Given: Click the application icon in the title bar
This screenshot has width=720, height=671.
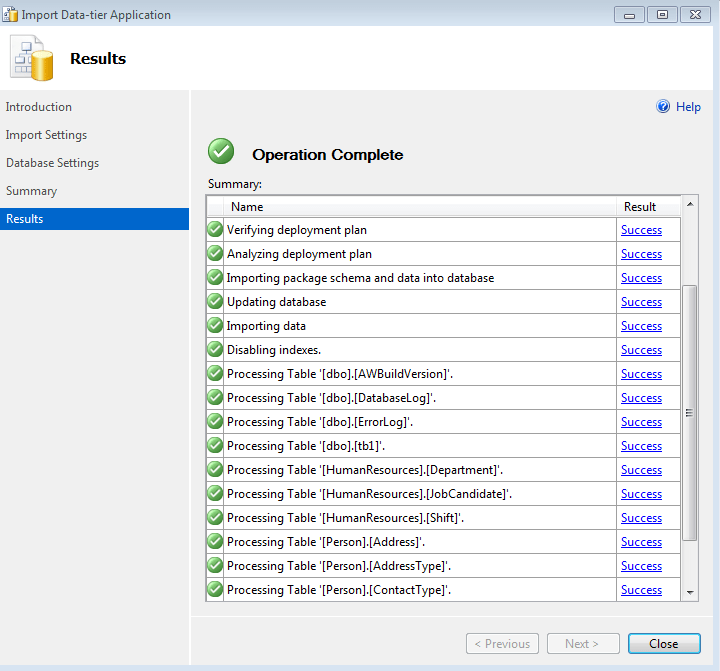Looking at the screenshot, I should coord(11,15).
